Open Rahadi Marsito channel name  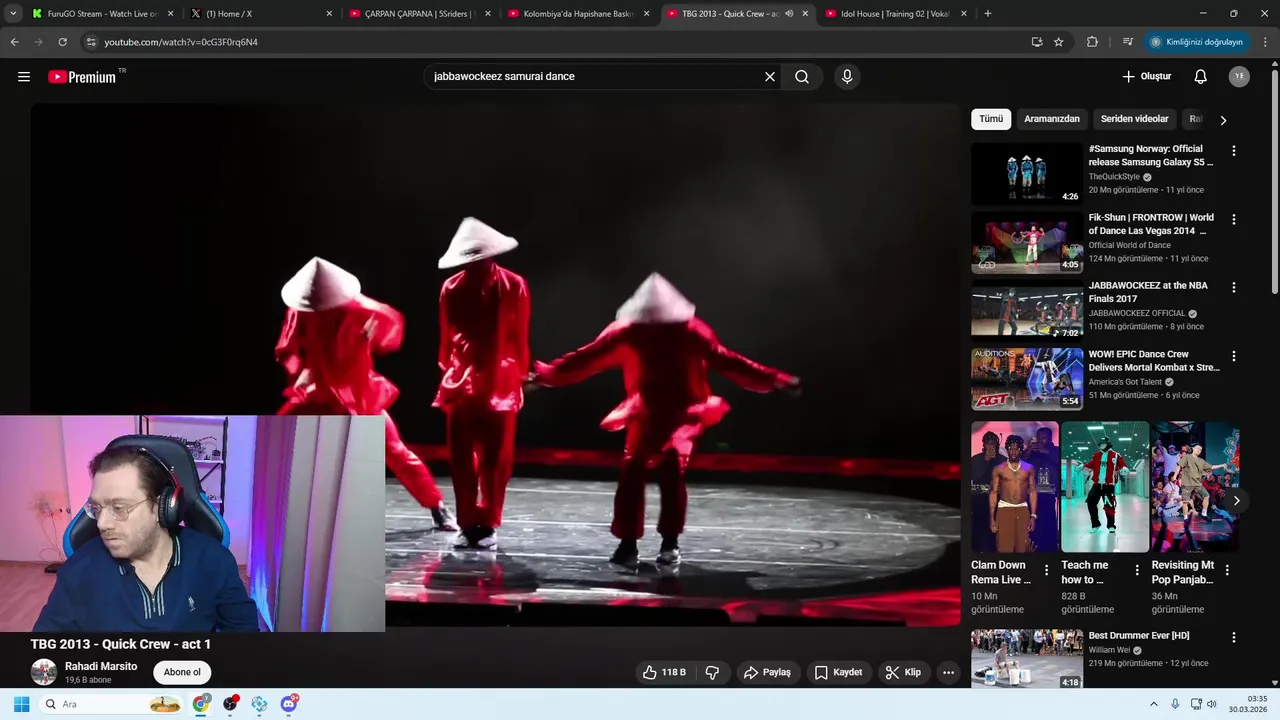click(101, 667)
